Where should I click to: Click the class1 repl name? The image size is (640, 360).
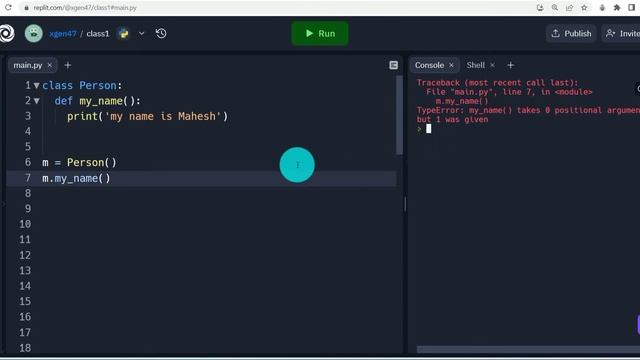click(x=98, y=33)
